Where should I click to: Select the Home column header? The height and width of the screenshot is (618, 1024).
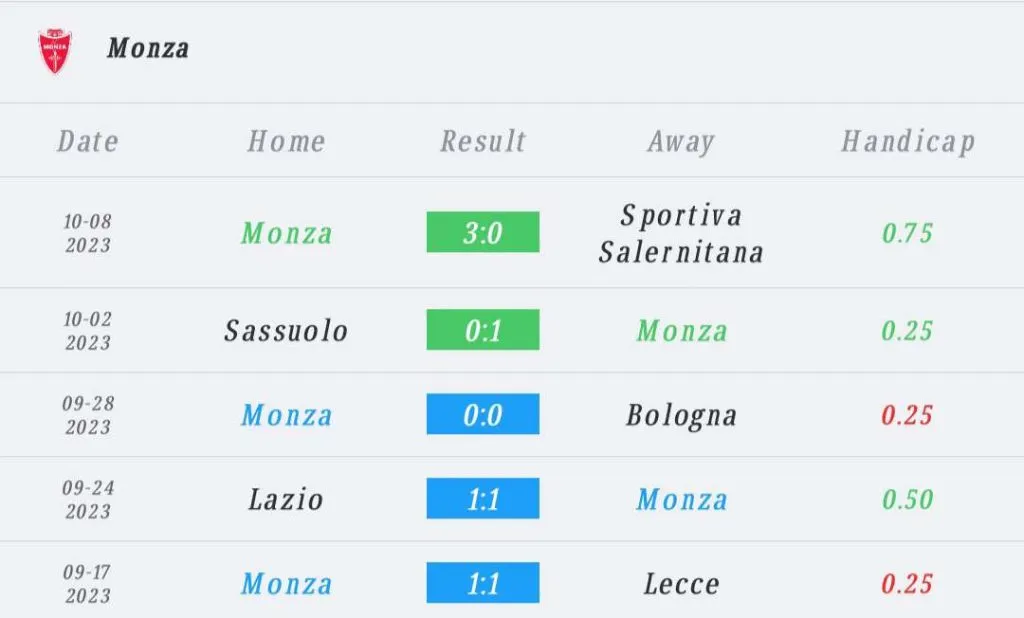point(286,142)
